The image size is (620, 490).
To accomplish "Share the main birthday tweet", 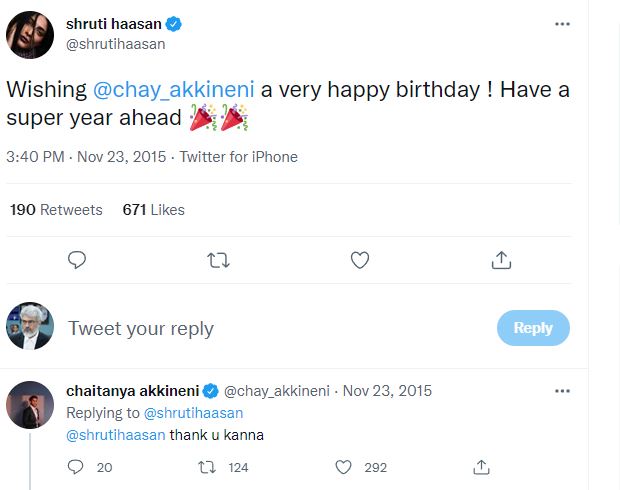I will tap(502, 260).
